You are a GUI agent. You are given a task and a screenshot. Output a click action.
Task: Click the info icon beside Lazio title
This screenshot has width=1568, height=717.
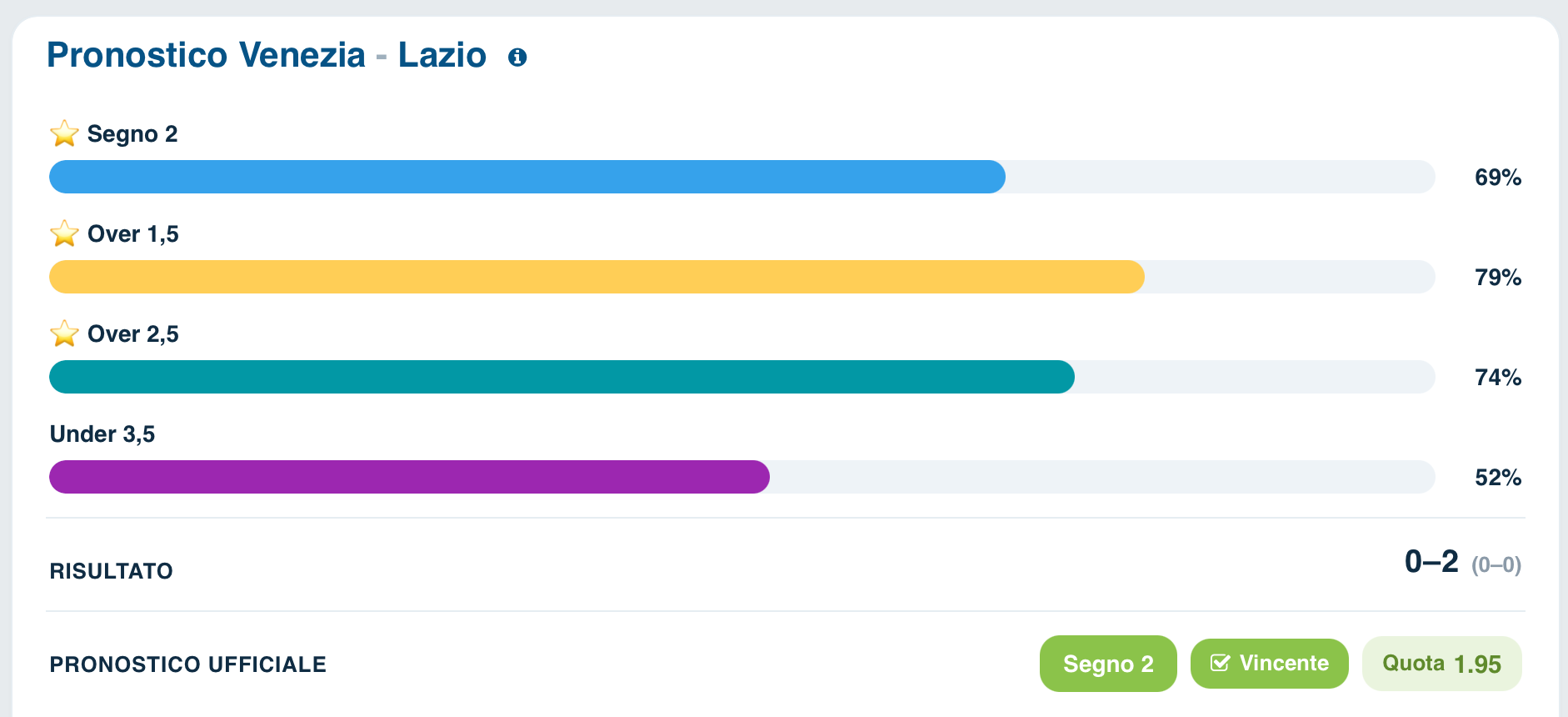(x=517, y=57)
